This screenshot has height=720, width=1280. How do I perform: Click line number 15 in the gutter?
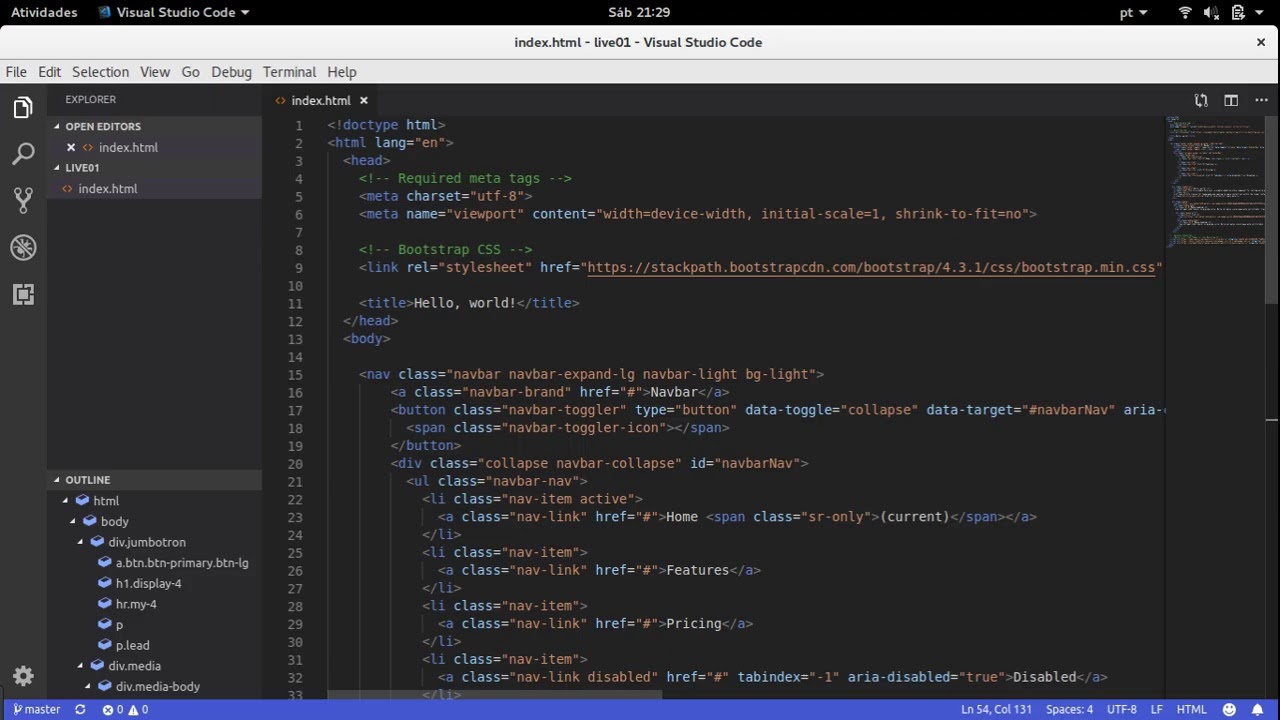pyautogui.click(x=294, y=374)
